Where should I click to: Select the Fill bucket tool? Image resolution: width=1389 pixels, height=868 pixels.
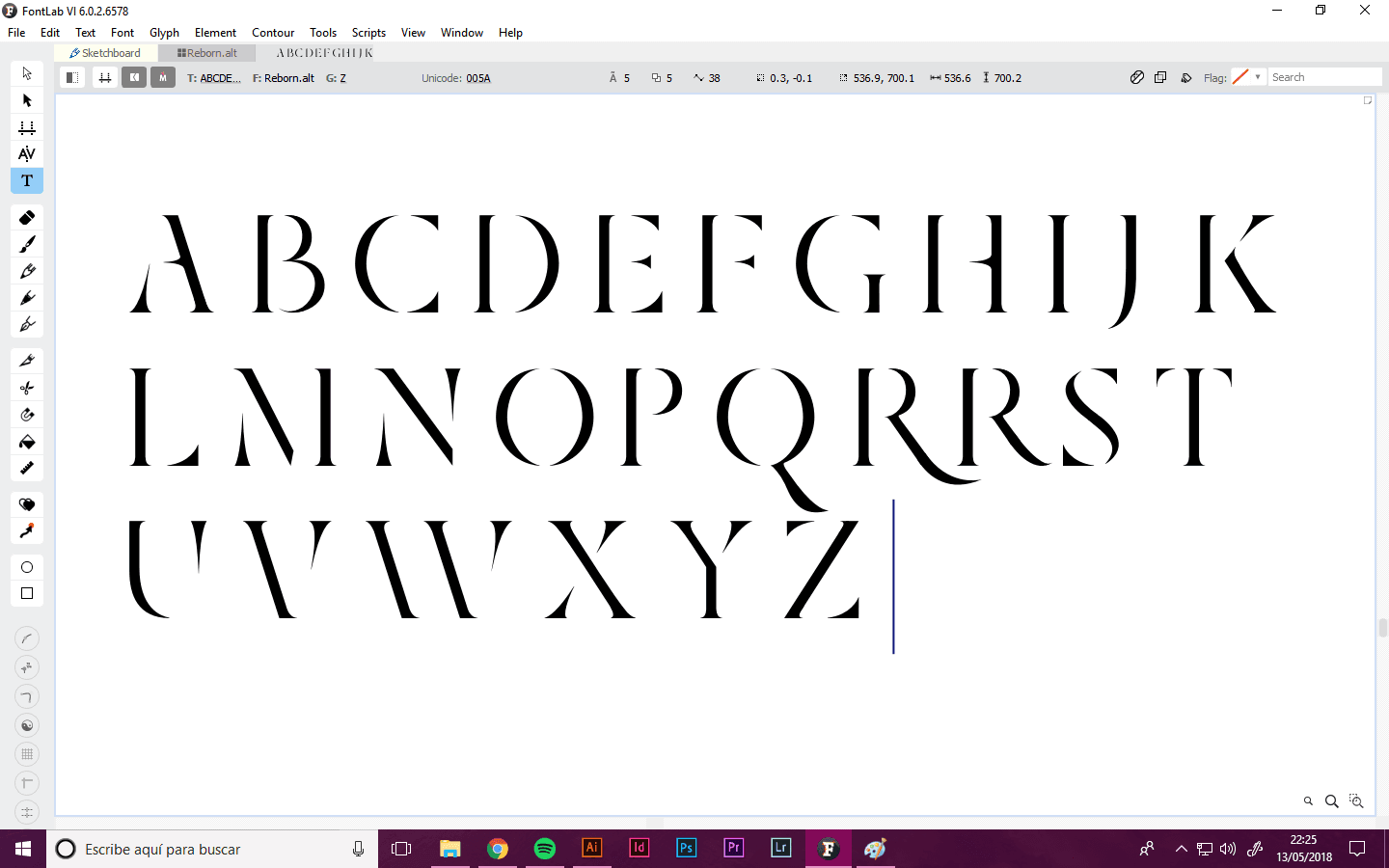coord(27,442)
